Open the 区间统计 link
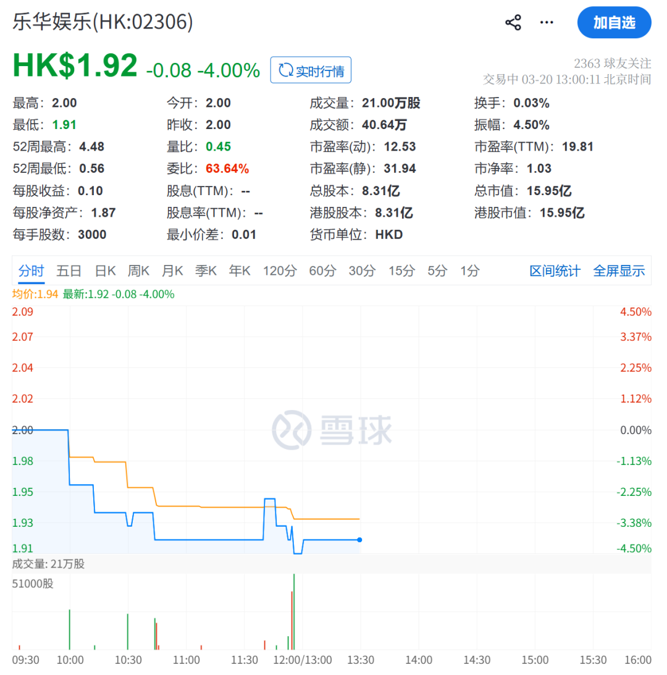Image resolution: width=667 pixels, height=675 pixels. point(555,270)
